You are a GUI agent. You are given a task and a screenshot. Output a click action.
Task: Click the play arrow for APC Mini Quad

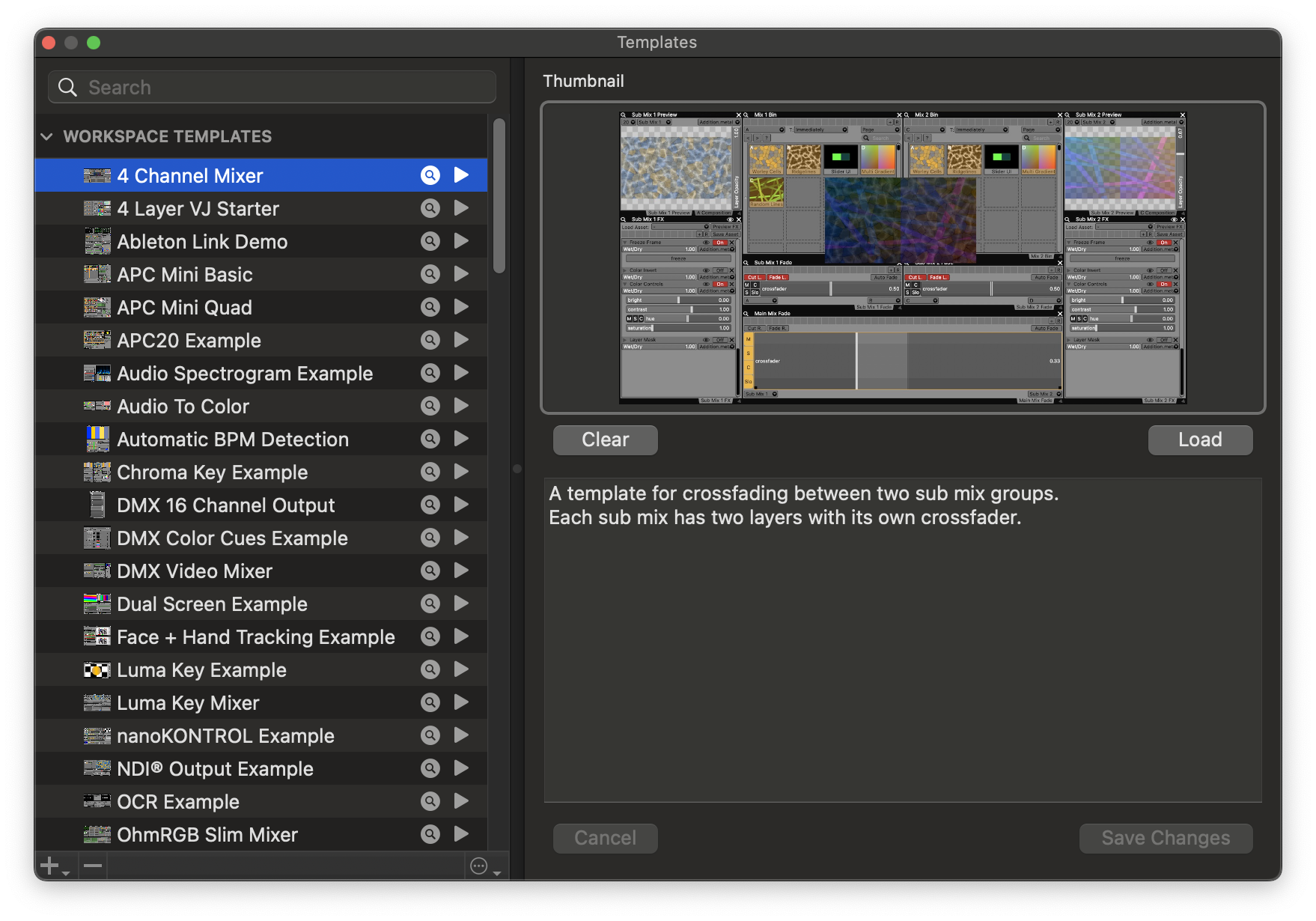(461, 307)
